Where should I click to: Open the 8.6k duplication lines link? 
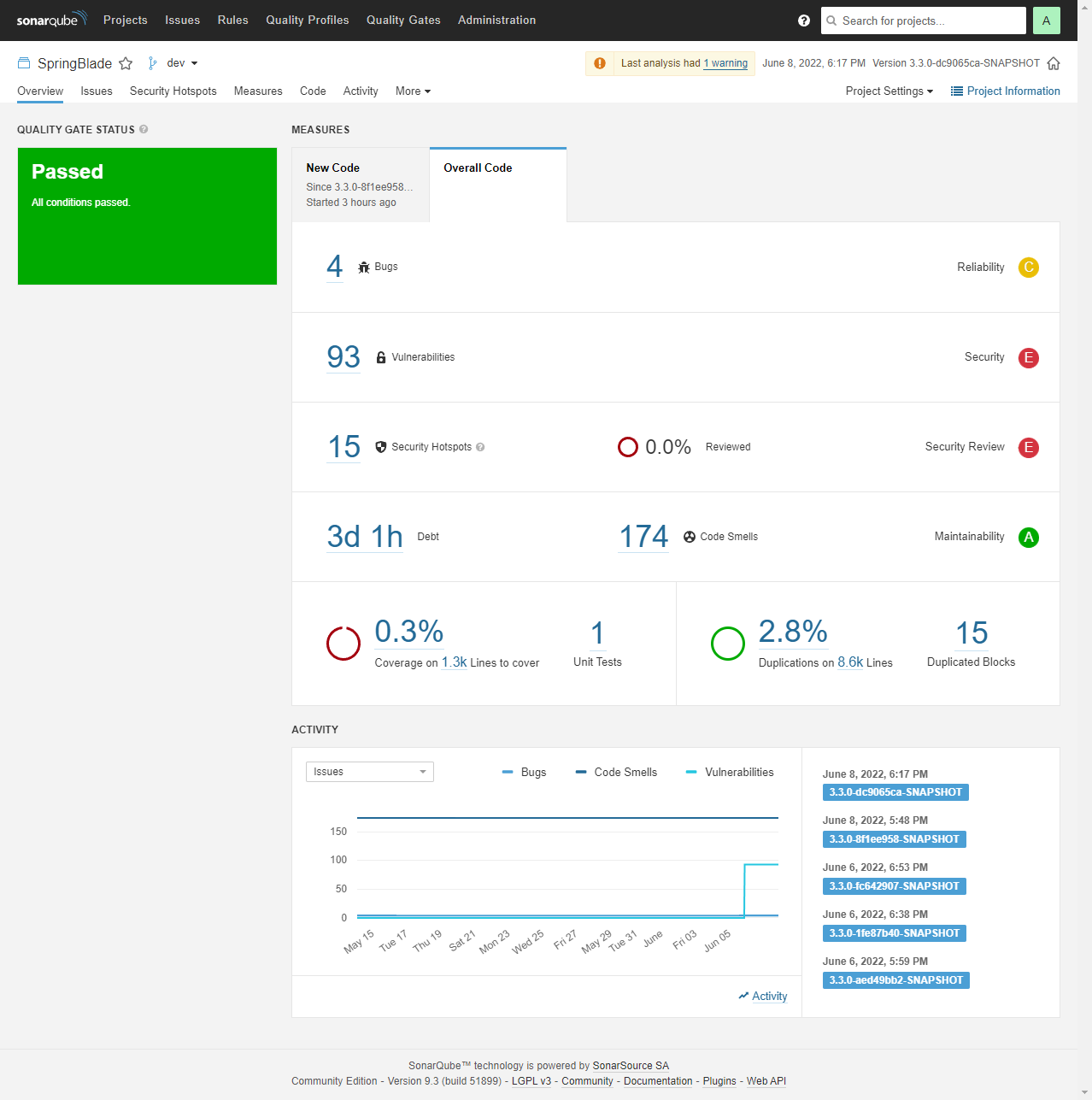tap(850, 662)
